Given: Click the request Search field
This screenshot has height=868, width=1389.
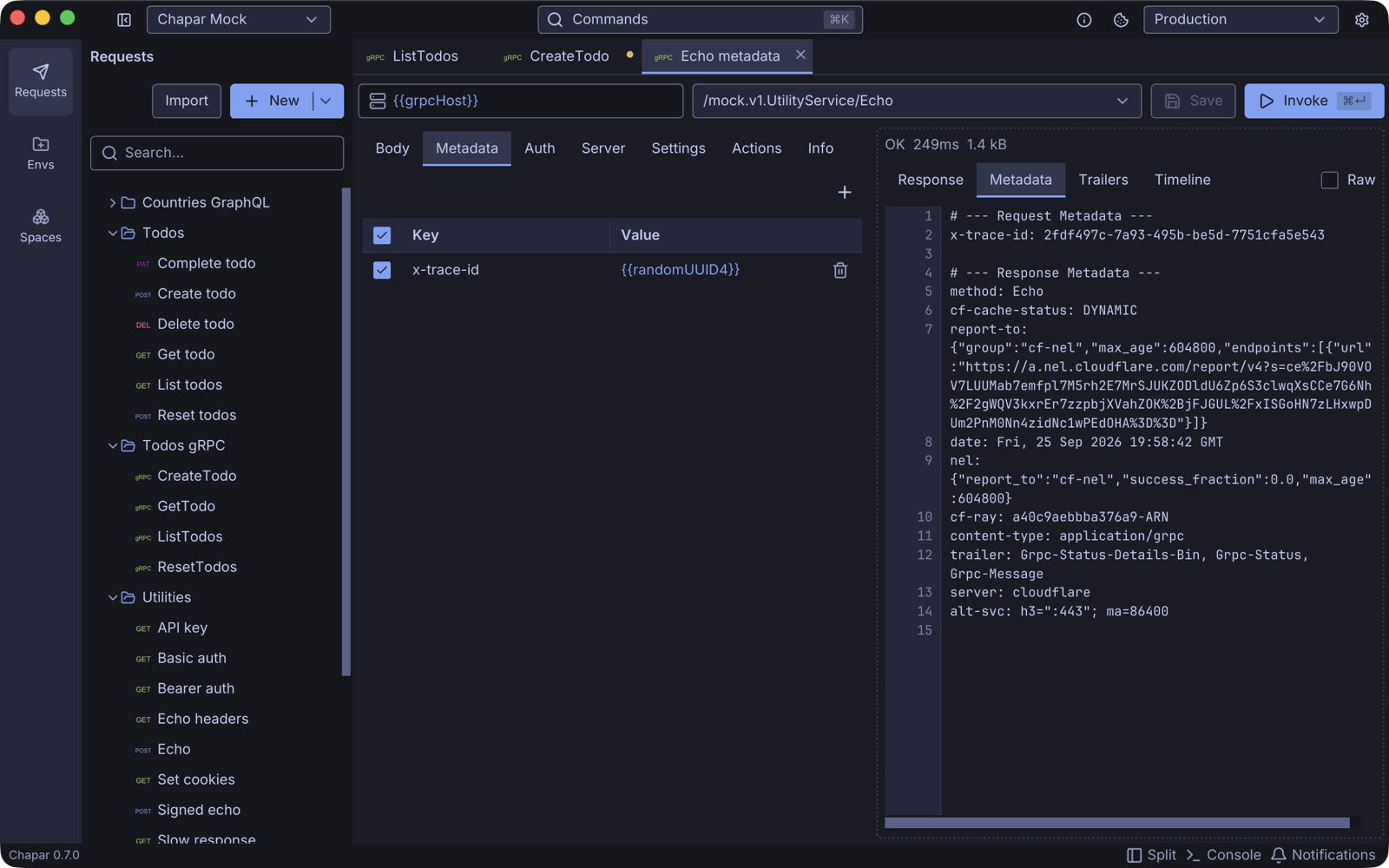Looking at the screenshot, I should [x=217, y=153].
